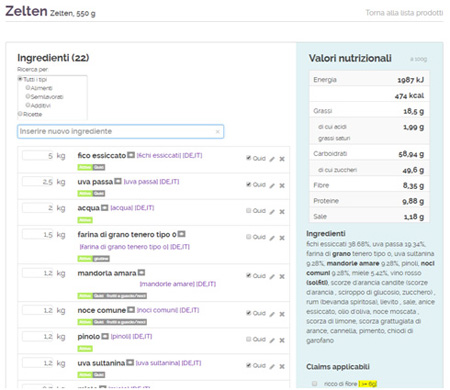Open the acqua DE,IT translation link
Viewport: 450px width, 390px height.
click(132, 208)
